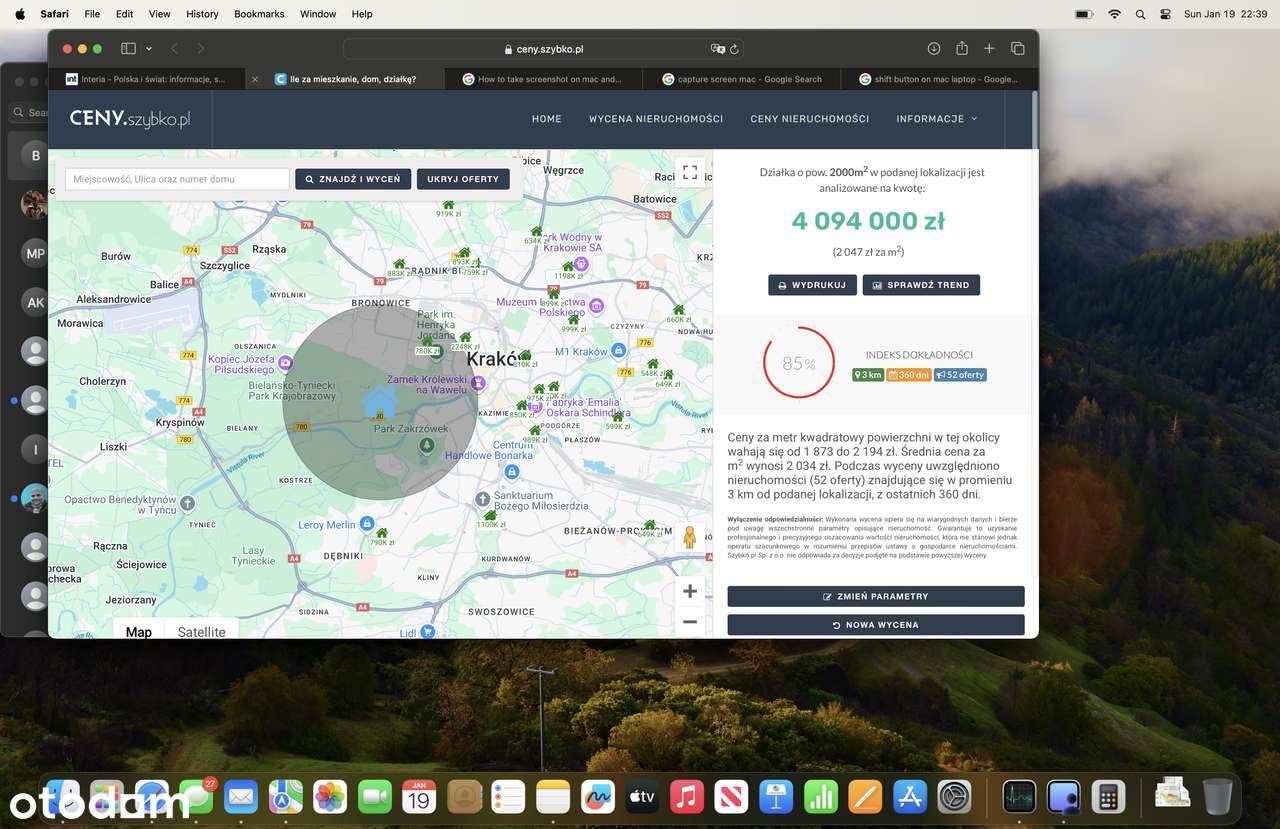Click the '52 oferty' badge
1280x829 pixels.
(961, 375)
